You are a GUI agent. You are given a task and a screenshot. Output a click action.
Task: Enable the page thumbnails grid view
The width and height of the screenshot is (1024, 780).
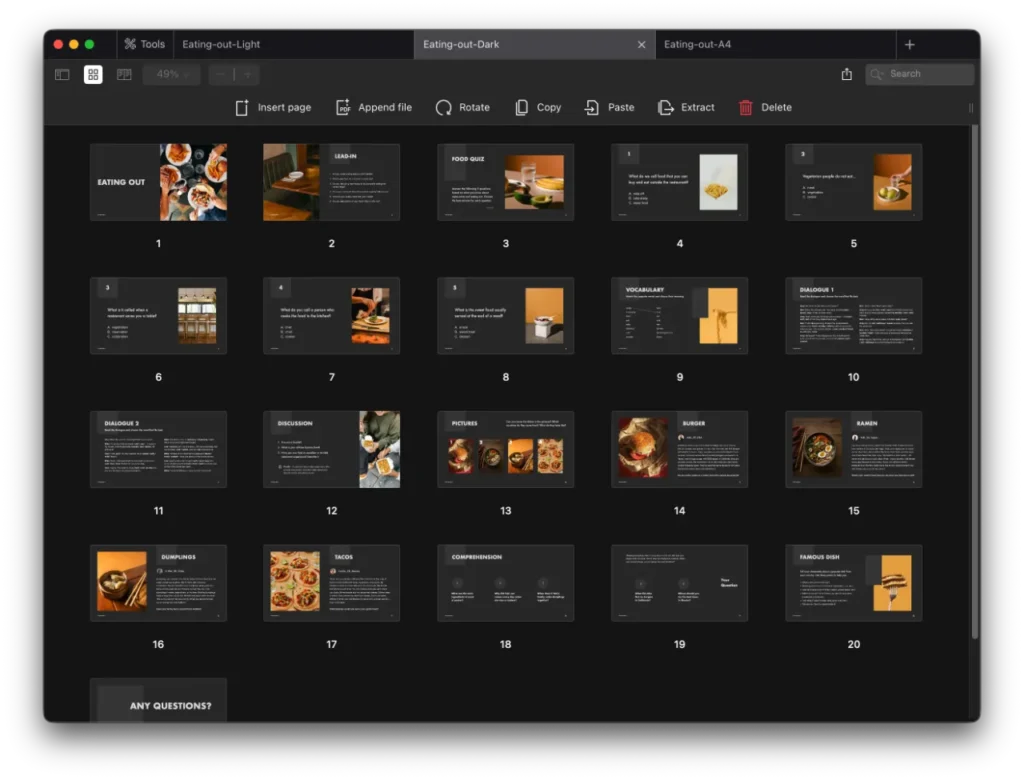pyautogui.click(x=92, y=74)
